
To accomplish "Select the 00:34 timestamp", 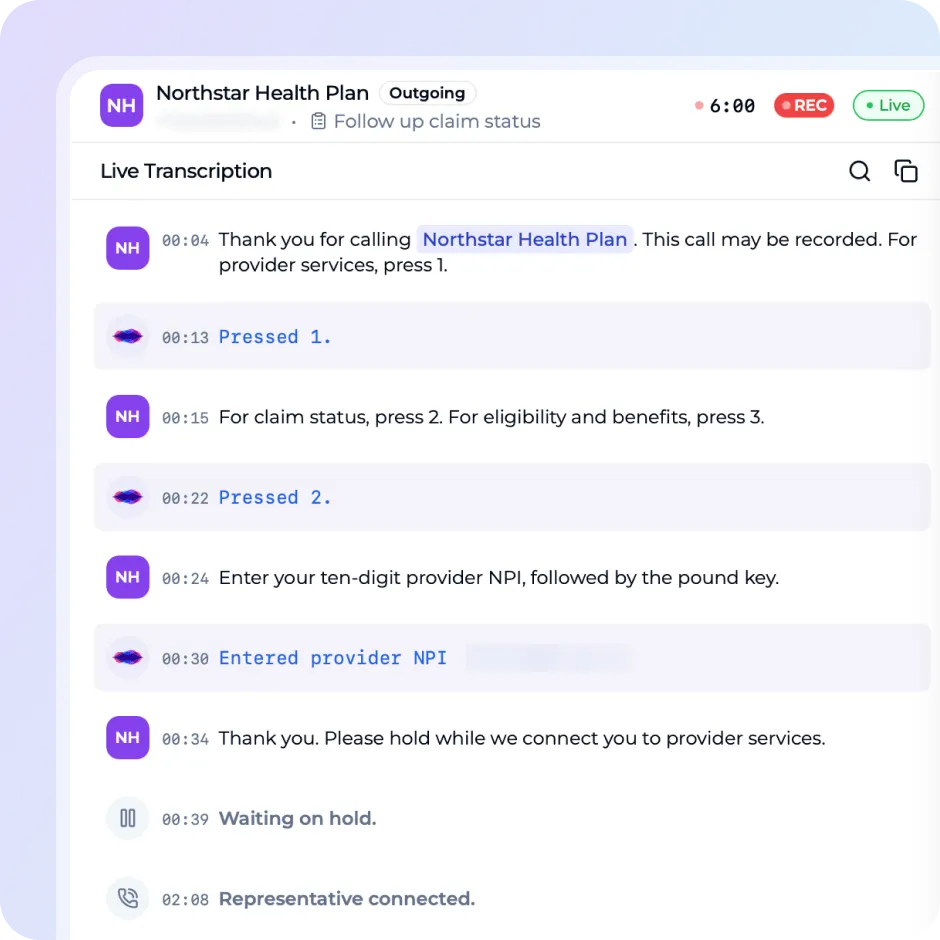I will coord(185,740).
